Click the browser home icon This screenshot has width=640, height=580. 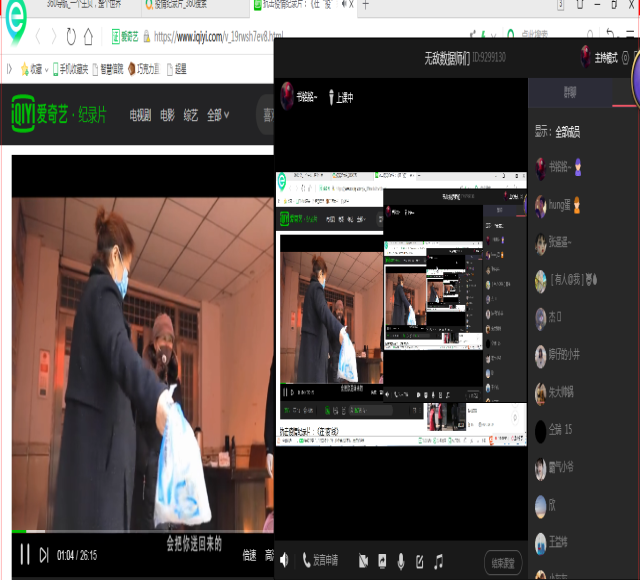89,37
